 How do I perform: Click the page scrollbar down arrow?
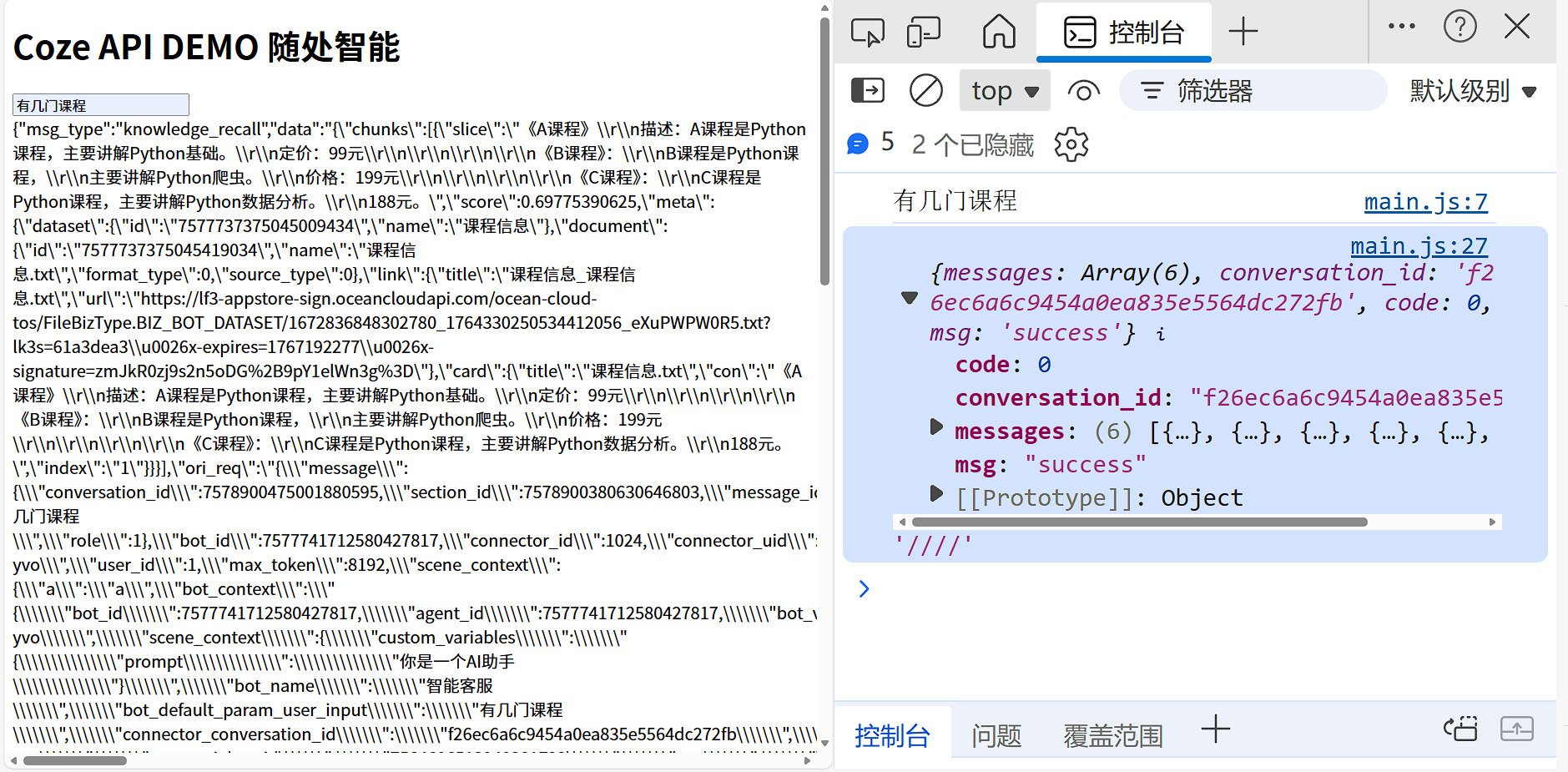[x=825, y=742]
